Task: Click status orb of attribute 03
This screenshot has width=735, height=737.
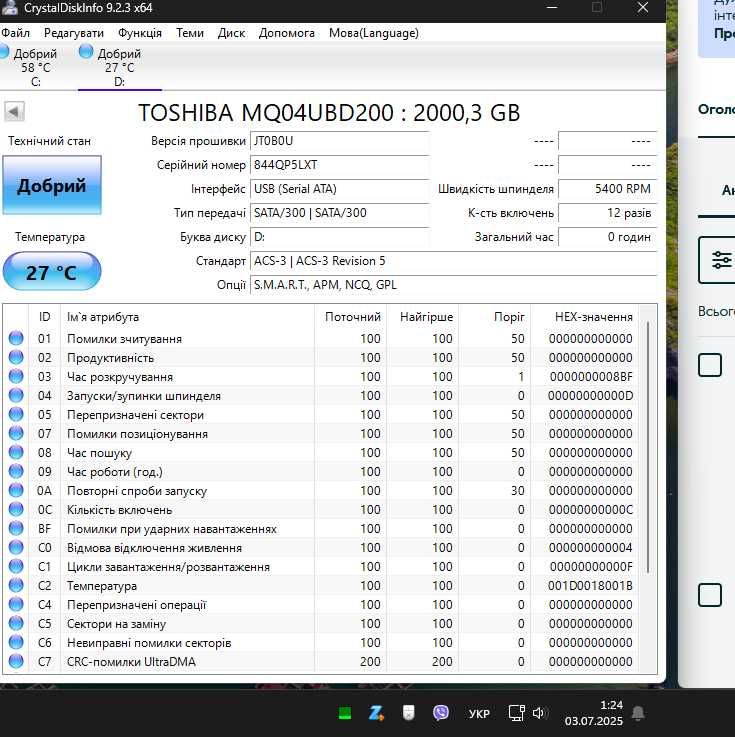Action: (x=16, y=376)
